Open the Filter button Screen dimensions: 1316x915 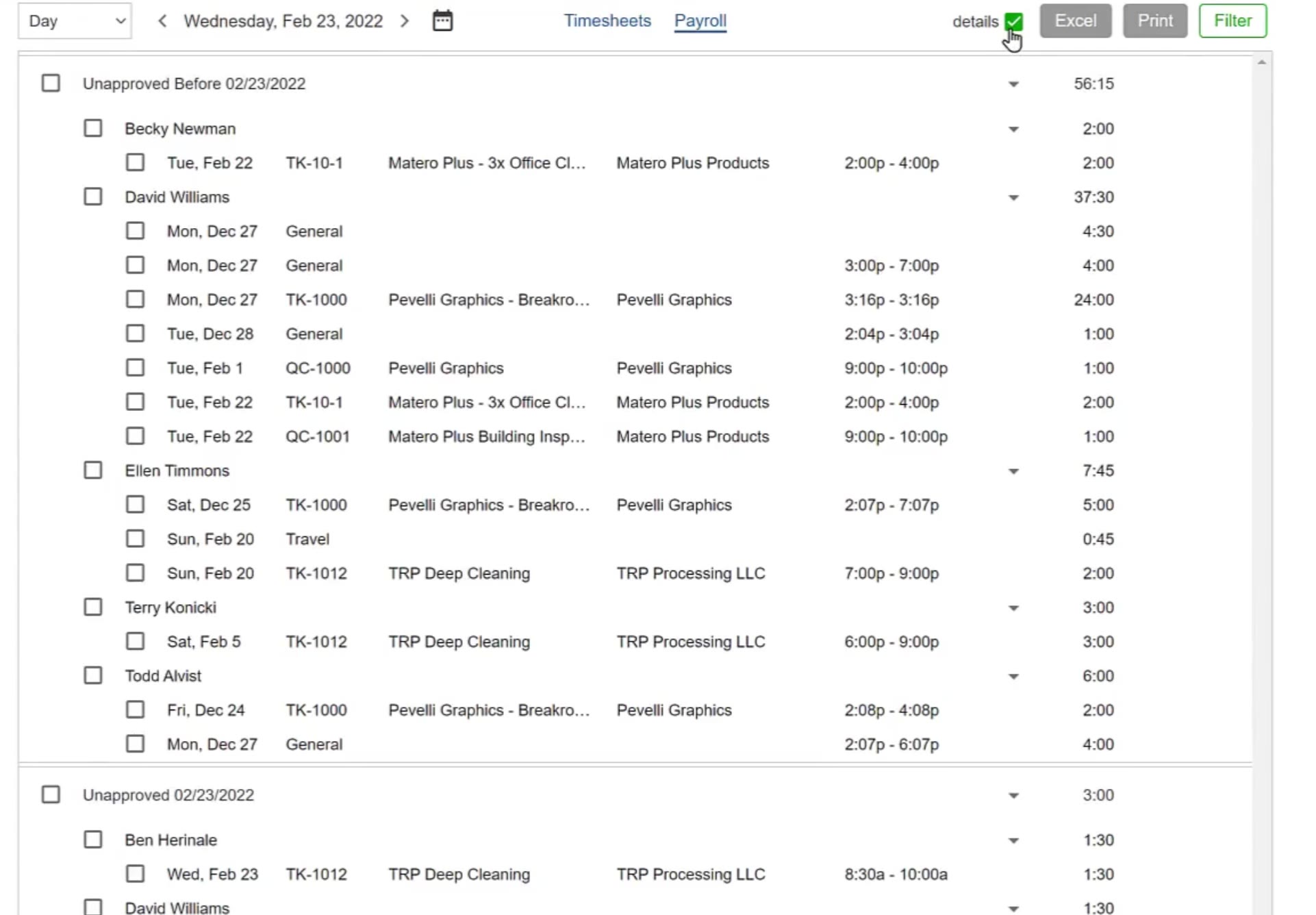coord(1232,21)
